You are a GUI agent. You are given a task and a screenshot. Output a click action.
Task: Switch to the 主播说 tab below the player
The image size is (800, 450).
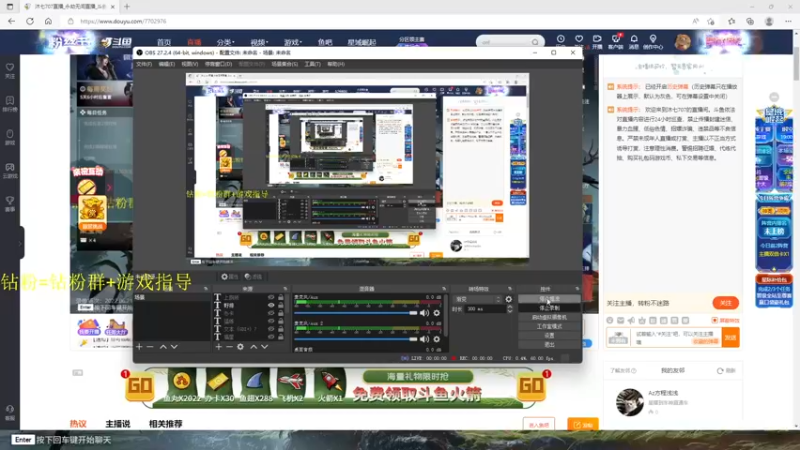(118, 424)
